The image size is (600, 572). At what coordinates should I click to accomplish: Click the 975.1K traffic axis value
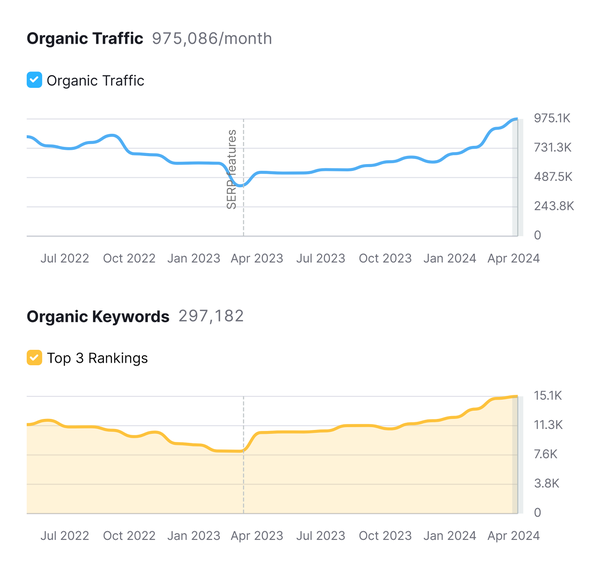(552, 118)
